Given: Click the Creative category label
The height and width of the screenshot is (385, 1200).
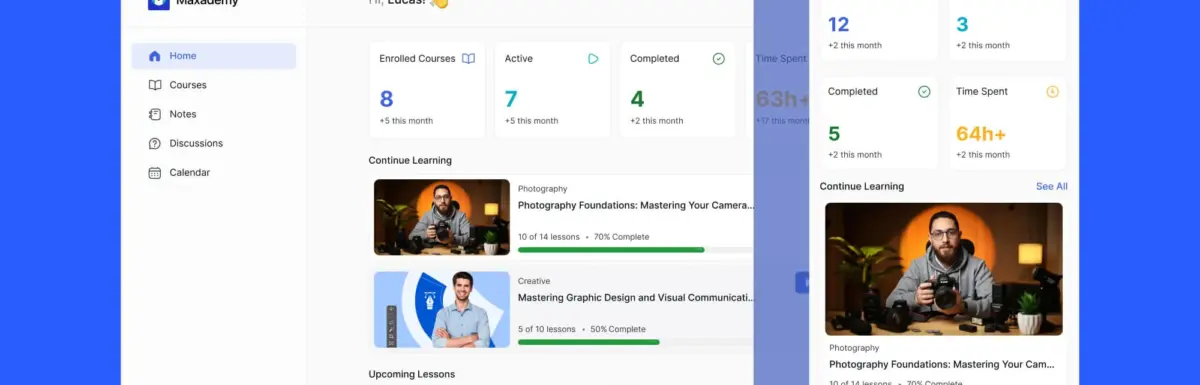Looking at the screenshot, I should 534,281.
